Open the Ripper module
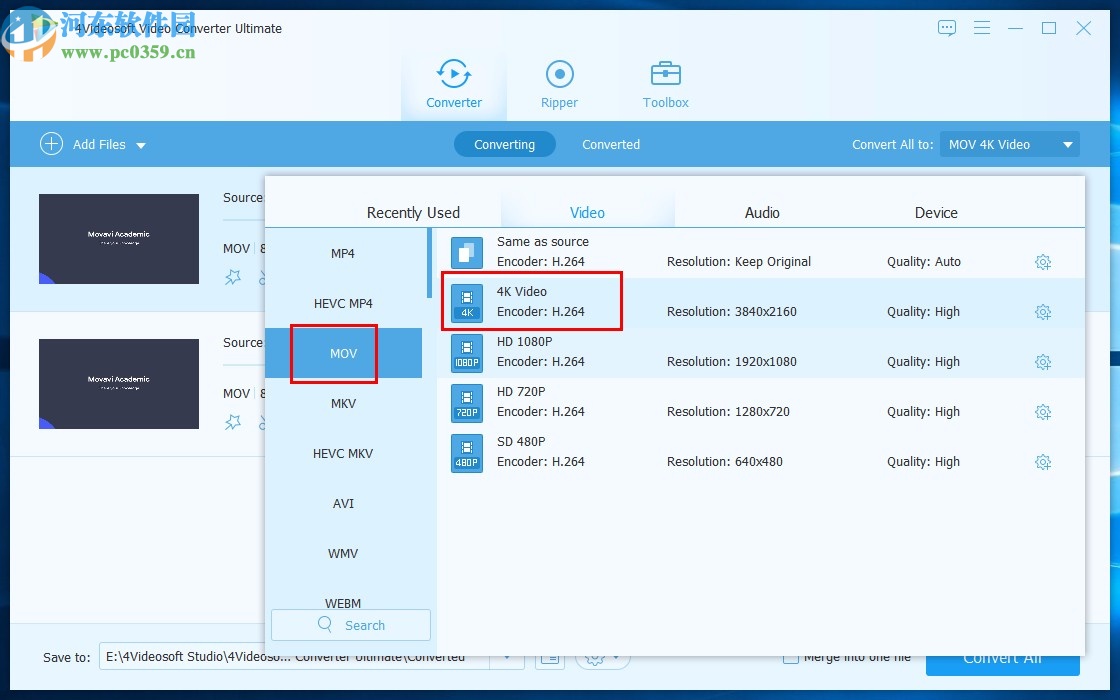Screen dimensions: 1120x700 (559, 84)
